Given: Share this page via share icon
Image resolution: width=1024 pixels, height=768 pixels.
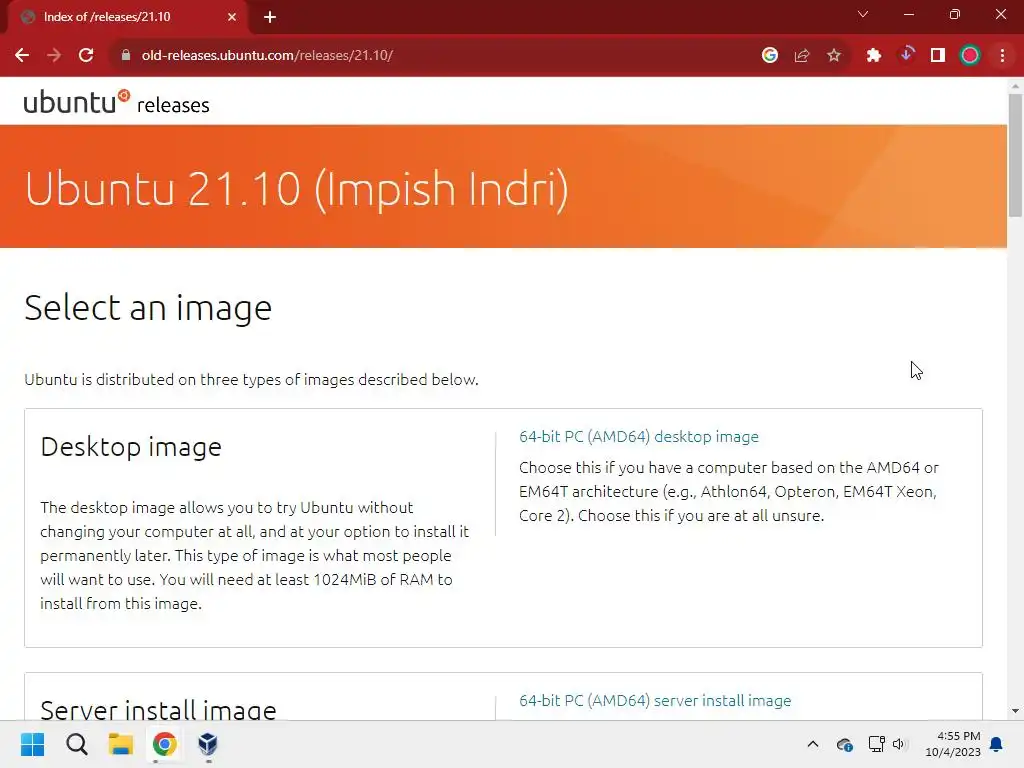Looking at the screenshot, I should tap(802, 56).
